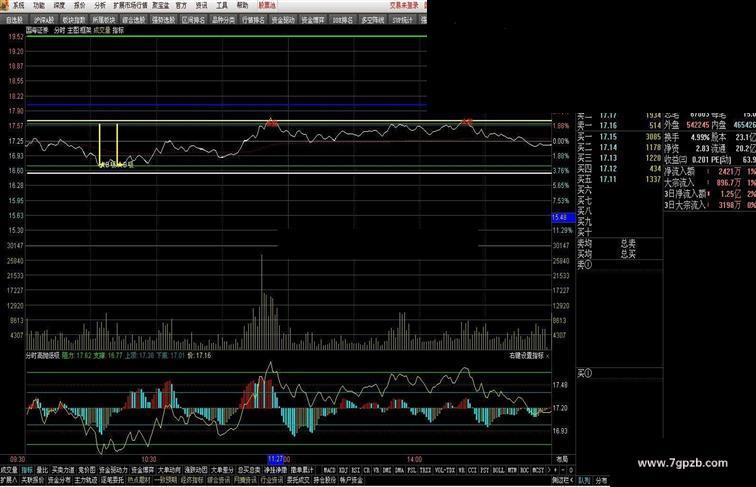
Task: Click the 布局 layout button
Action: (x=562, y=460)
